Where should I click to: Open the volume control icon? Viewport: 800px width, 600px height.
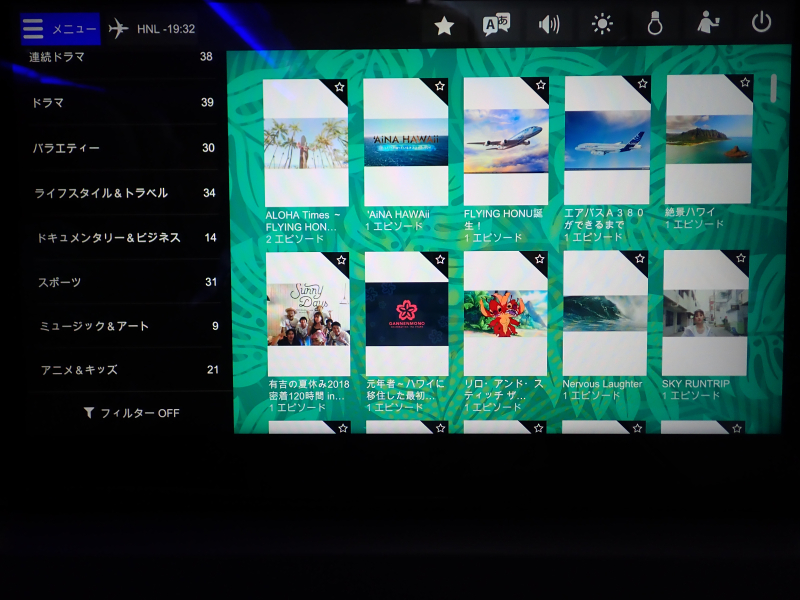549,24
